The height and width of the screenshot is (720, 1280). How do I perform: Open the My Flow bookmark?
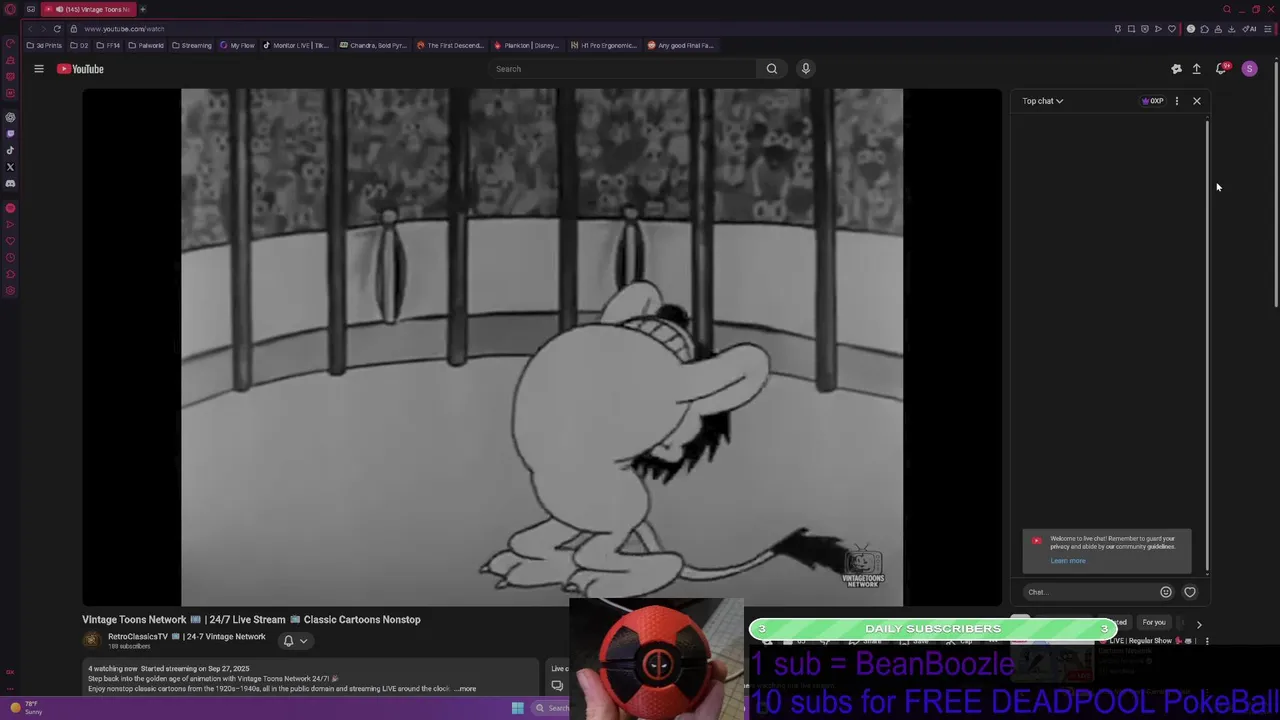[x=237, y=45]
